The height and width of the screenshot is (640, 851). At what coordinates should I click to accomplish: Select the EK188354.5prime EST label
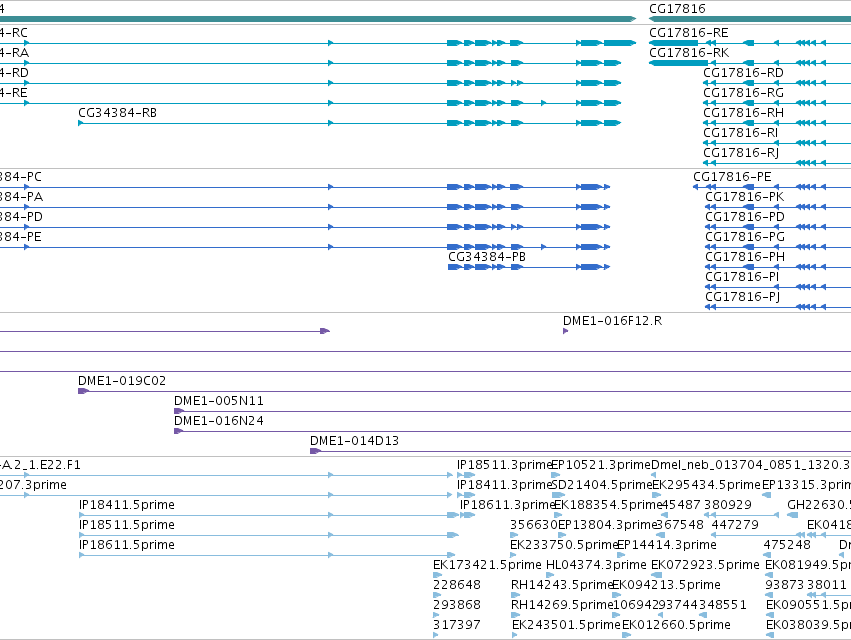(608, 505)
